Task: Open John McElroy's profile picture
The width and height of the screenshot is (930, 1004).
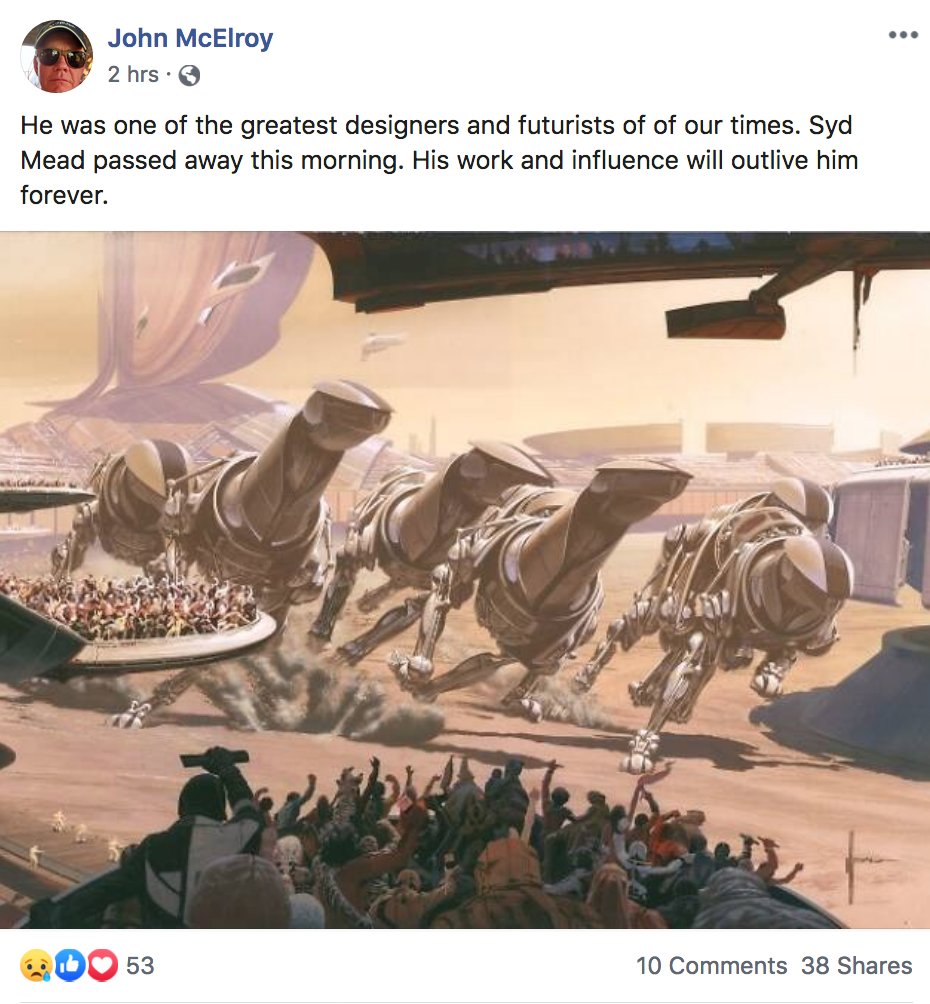Action: (56, 56)
